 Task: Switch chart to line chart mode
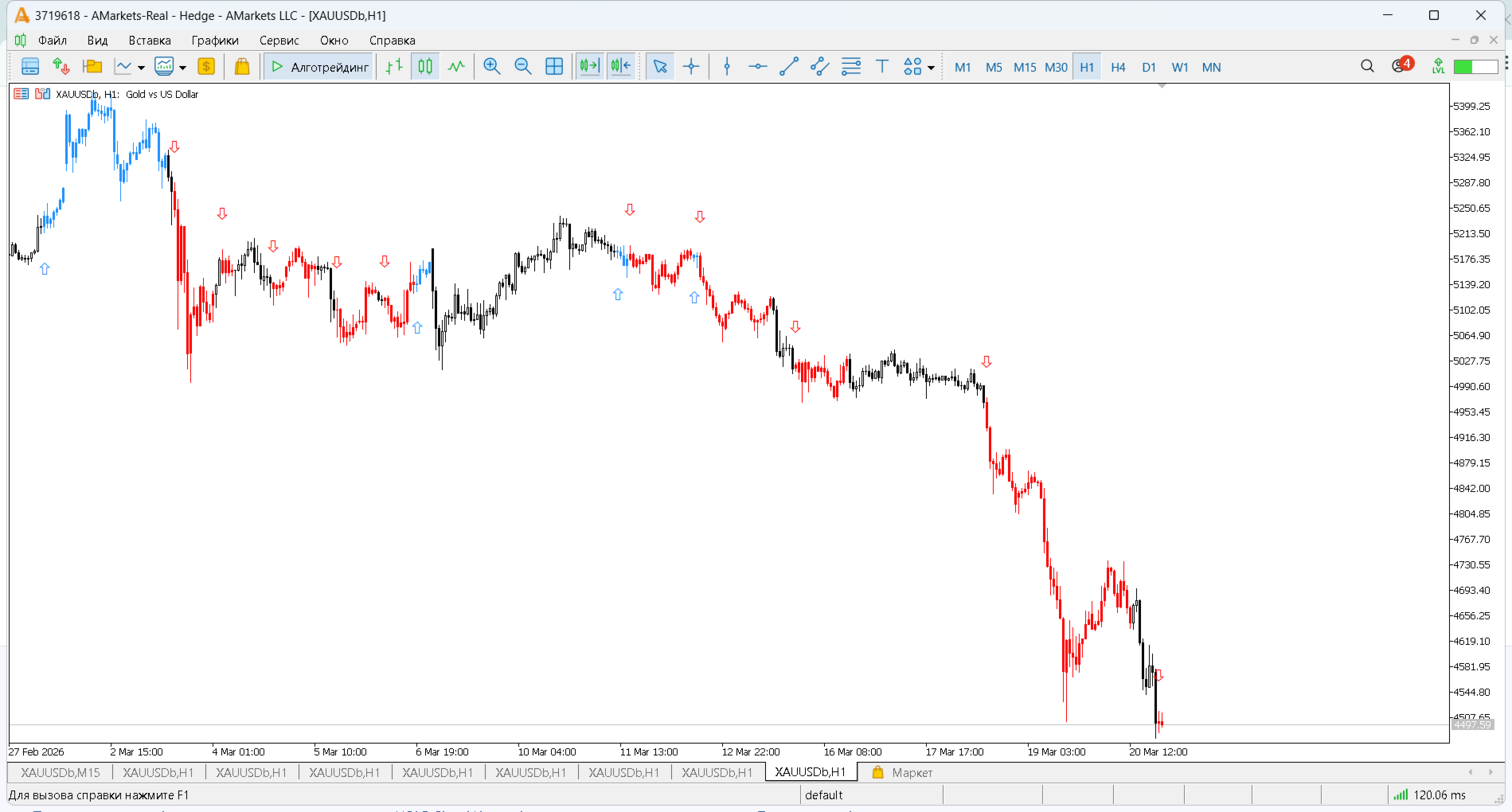pos(456,67)
